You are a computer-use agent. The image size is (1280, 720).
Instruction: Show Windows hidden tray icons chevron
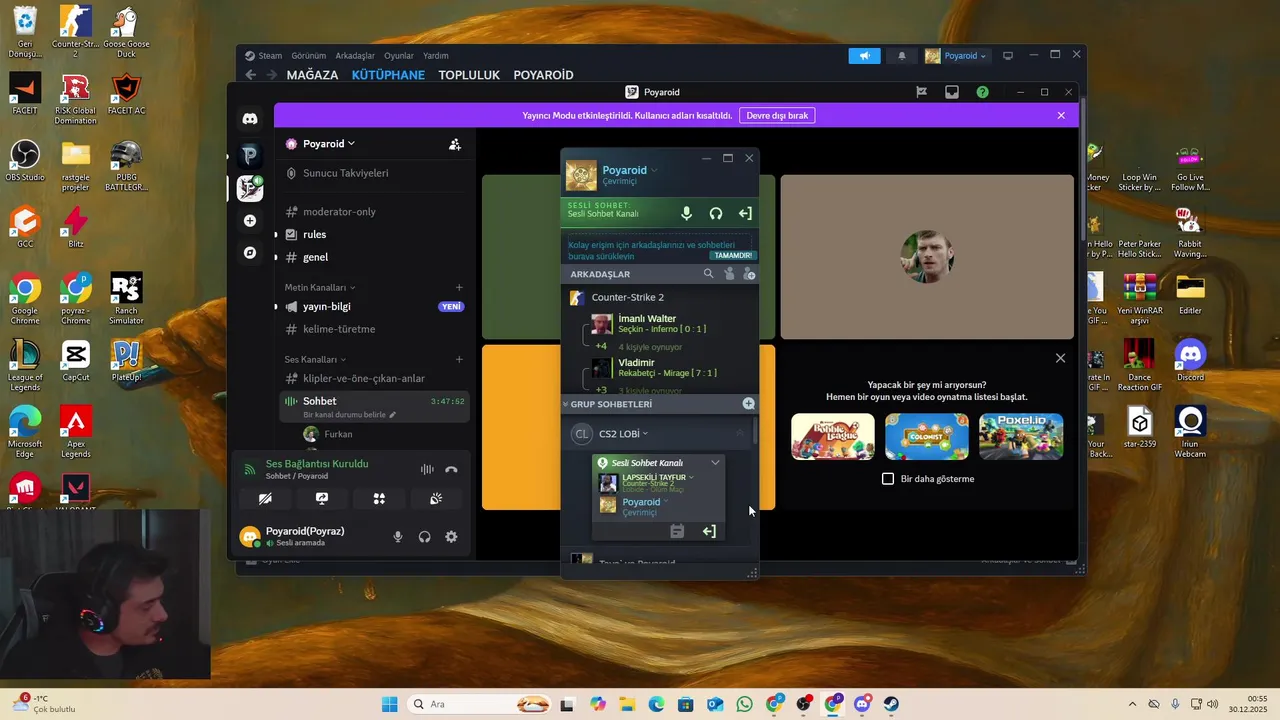click(1132, 704)
